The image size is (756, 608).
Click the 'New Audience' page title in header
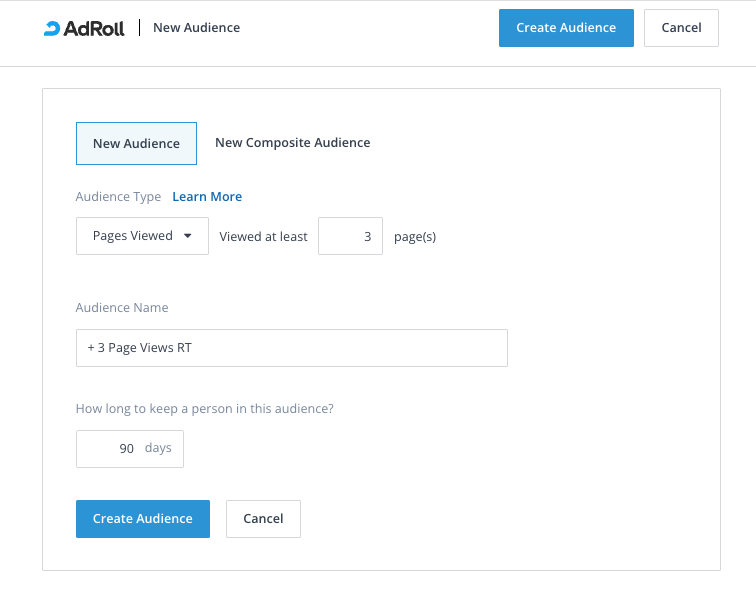pyautogui.click(x=196, y=28)
